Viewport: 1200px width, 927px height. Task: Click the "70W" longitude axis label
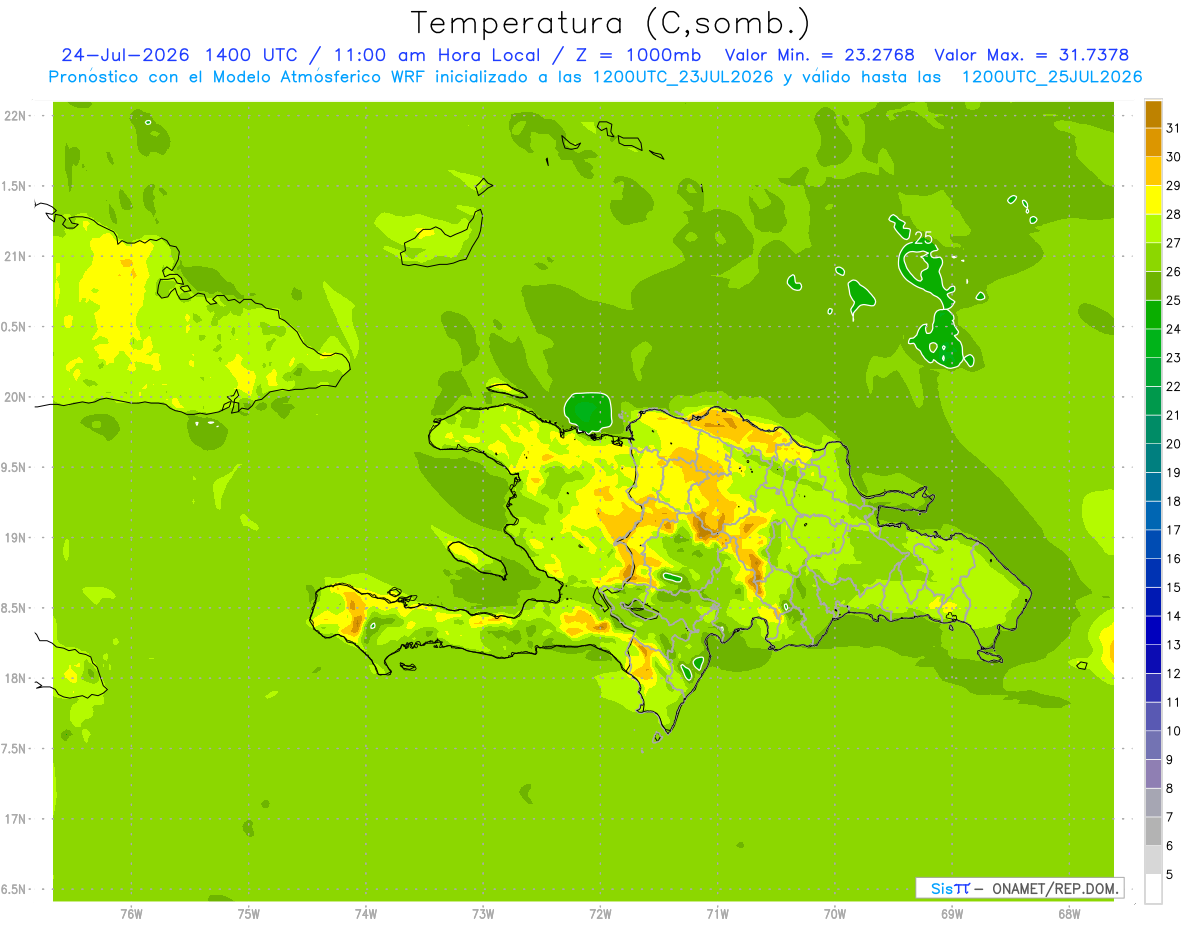[x=835, y=914]
